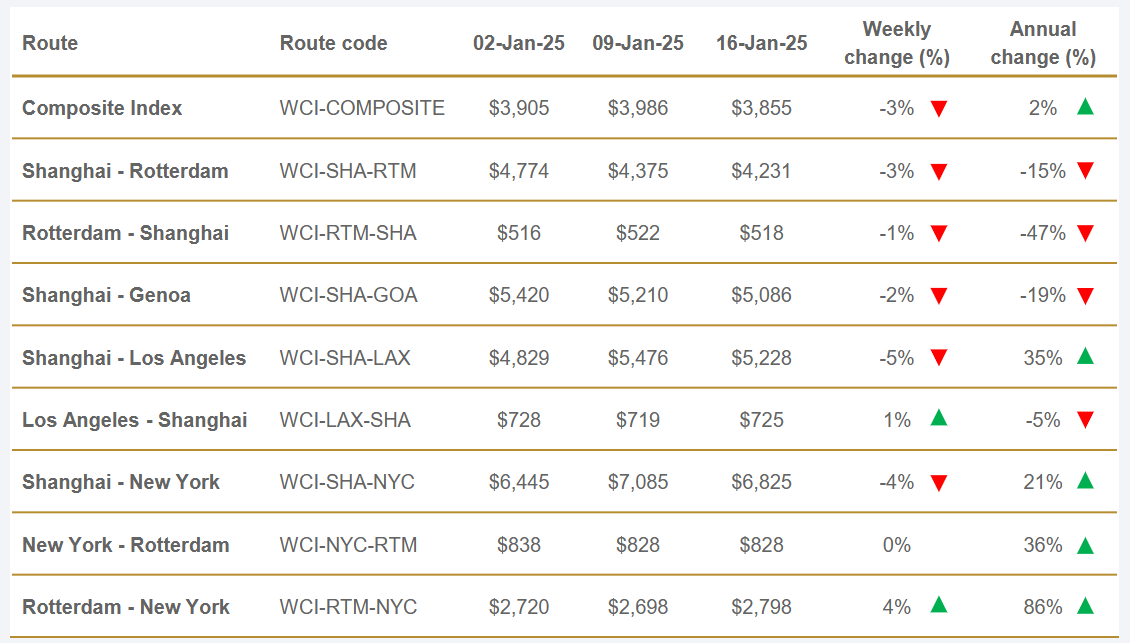Click the Shanghai - Genoa annual change red arrow

[x=1085, y=296]
